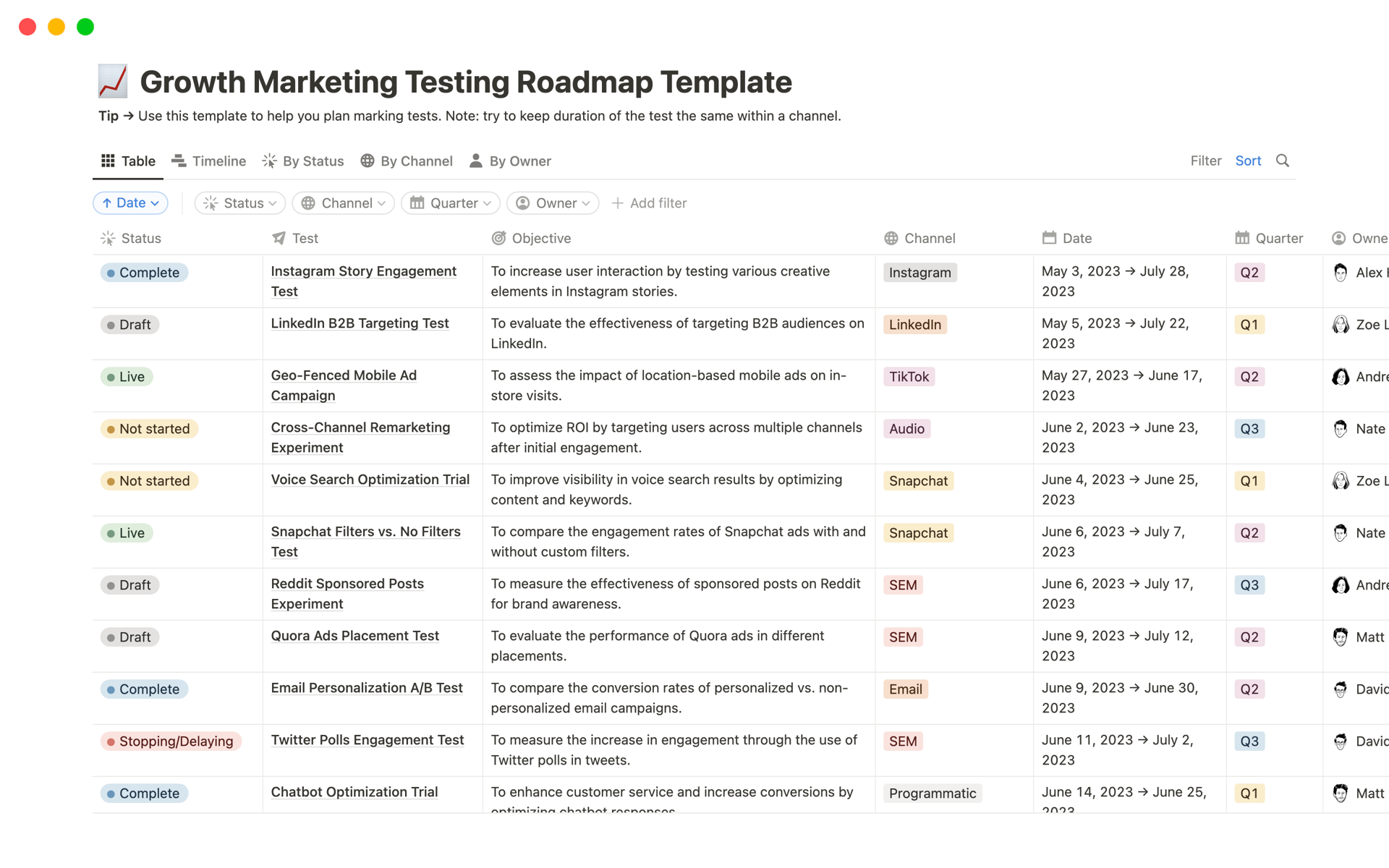The image size is (1389, 868).
Task: Open the By Channel view tab
Action: 407,161
